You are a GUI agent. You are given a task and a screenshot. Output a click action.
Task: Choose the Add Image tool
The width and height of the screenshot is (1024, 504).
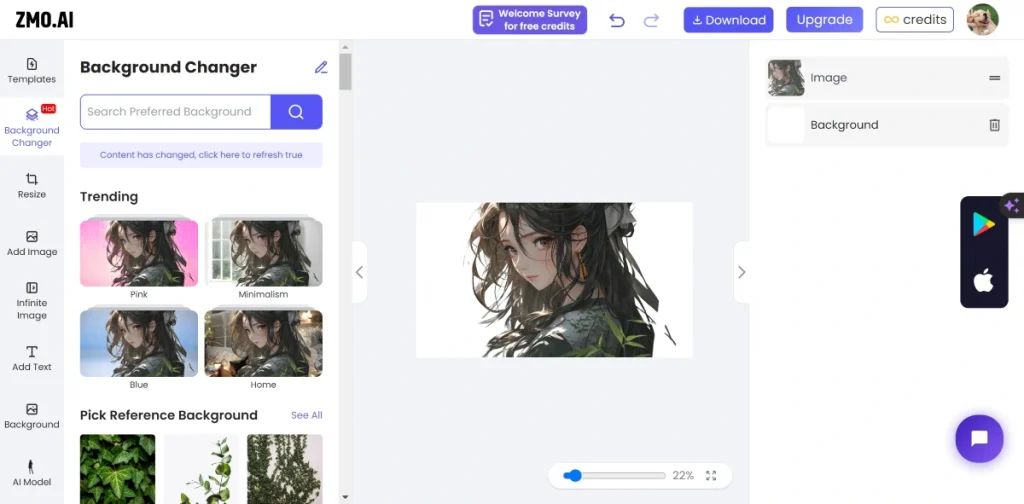tap(31, 243)
